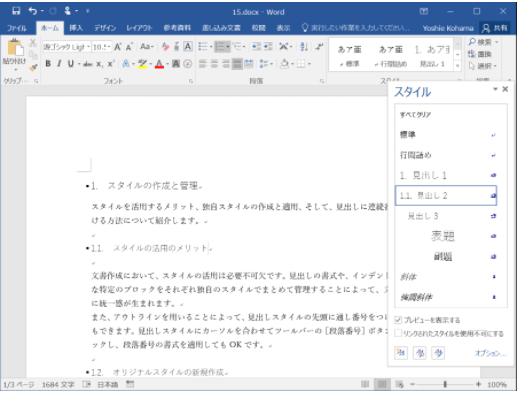Switch to read mode view in status bar
519x395 pixels.
[365, 384]
